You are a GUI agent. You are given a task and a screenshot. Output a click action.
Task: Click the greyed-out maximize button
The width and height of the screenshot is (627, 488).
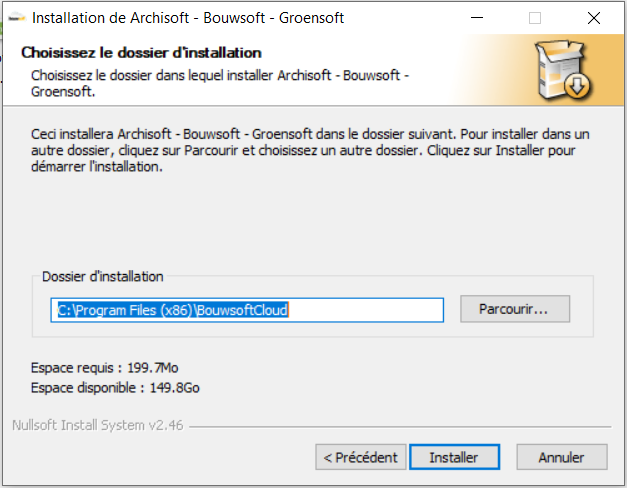point(535,18)
